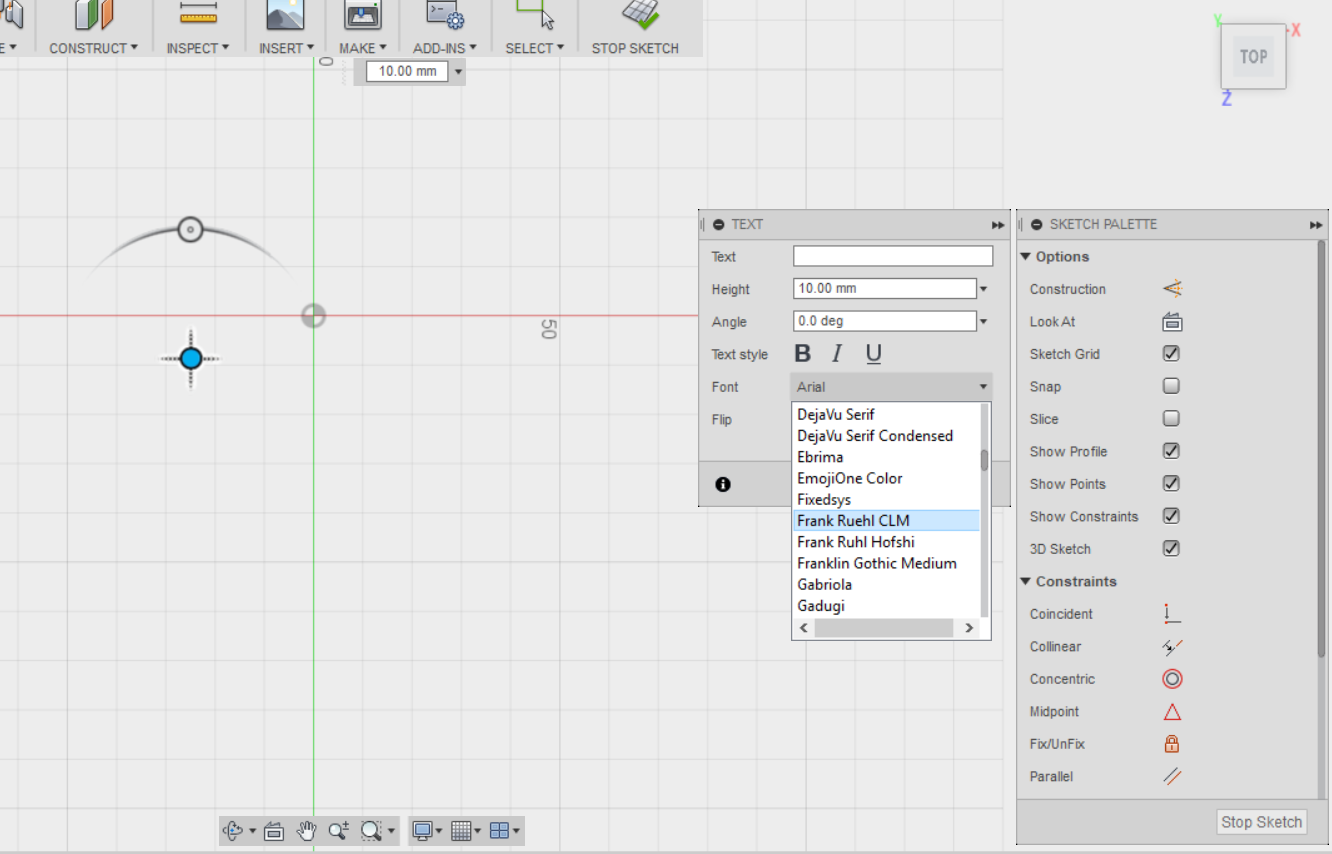Open the Font dropdown showing Arial

click(x=891, y=387)
